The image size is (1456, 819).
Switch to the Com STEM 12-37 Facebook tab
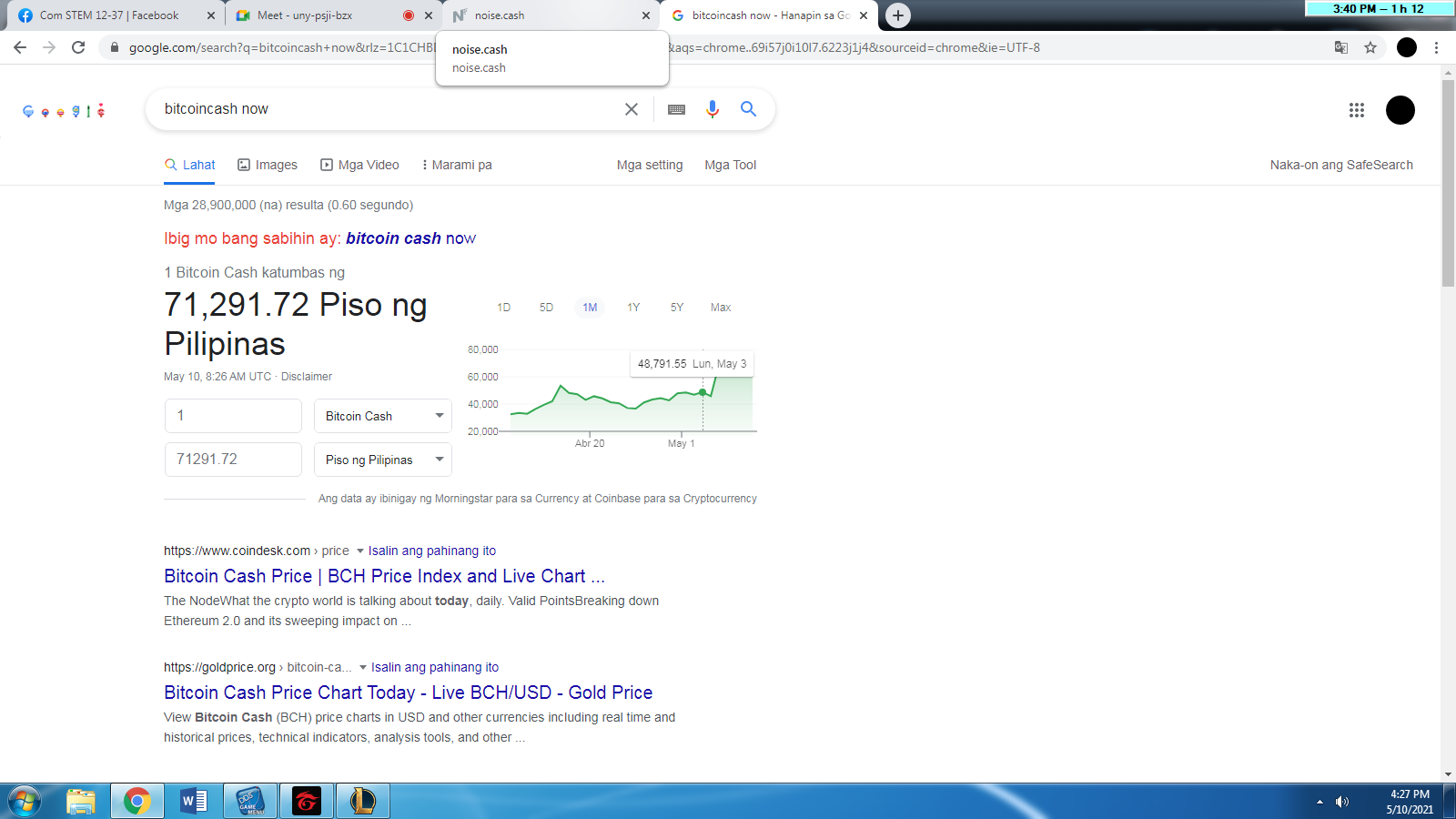[110, 15]
